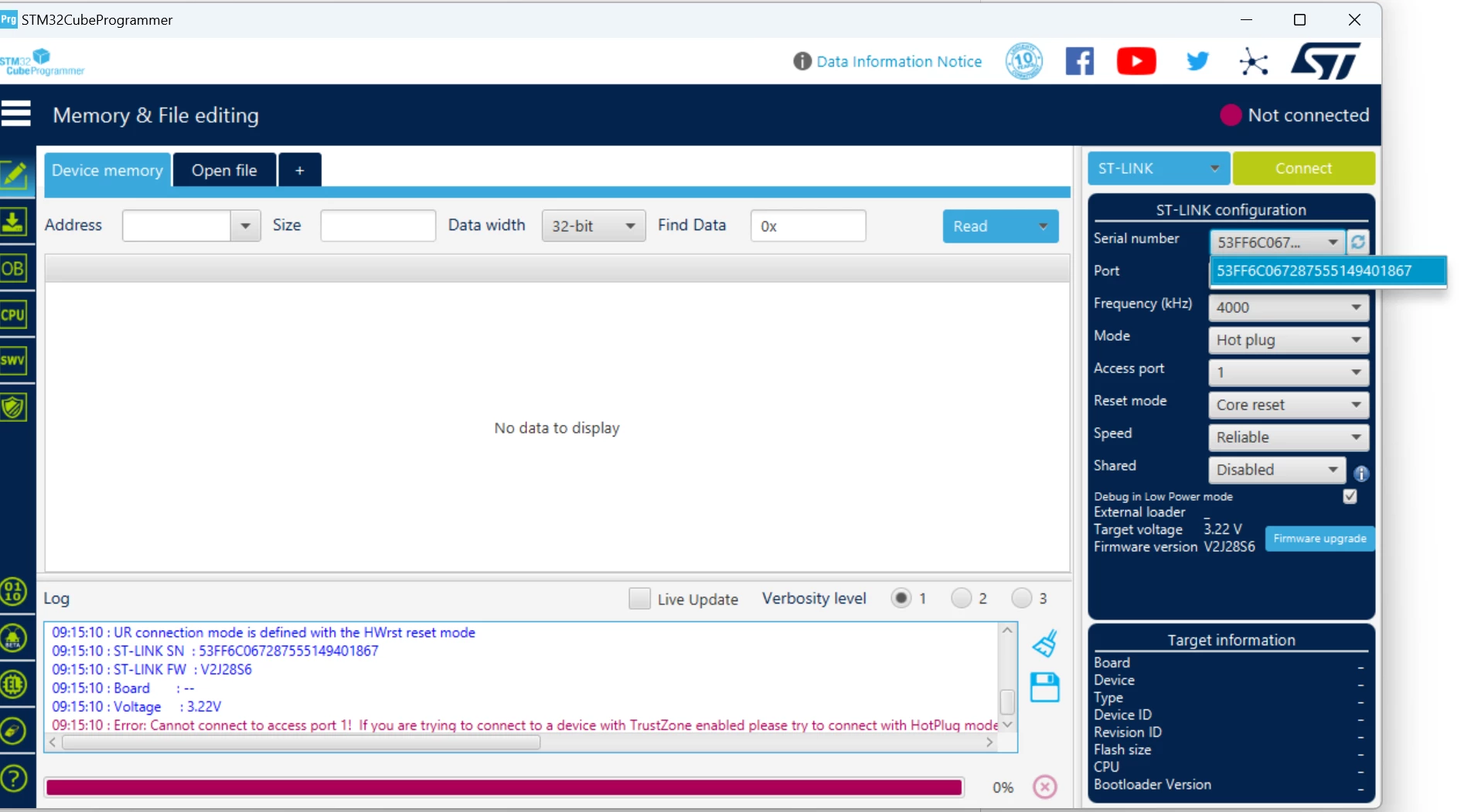This screenshot has width=1471, height=812.
Task: Enable the Live Update checkbox
Action: click(x=639, y=599)
